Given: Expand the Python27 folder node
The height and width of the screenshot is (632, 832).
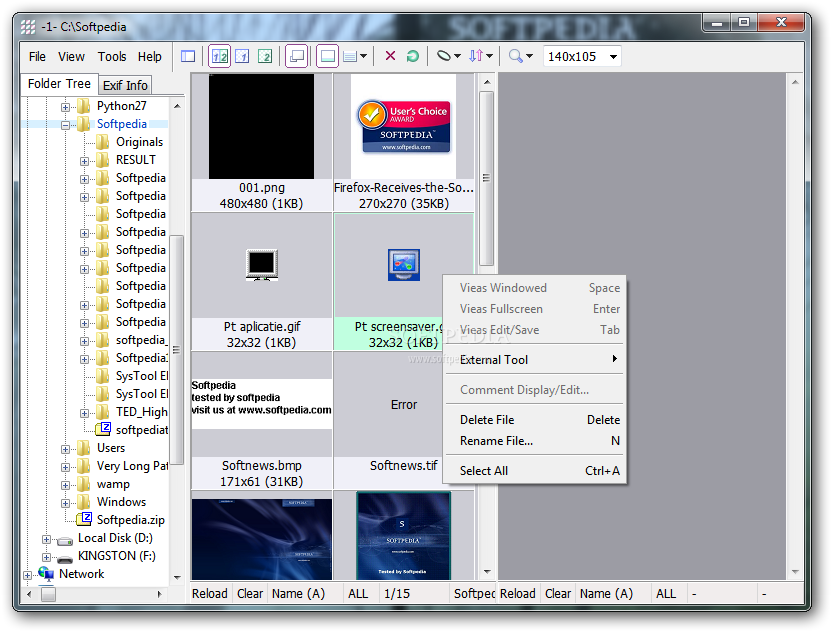Looking at the screenshot, I should (65, 107).
